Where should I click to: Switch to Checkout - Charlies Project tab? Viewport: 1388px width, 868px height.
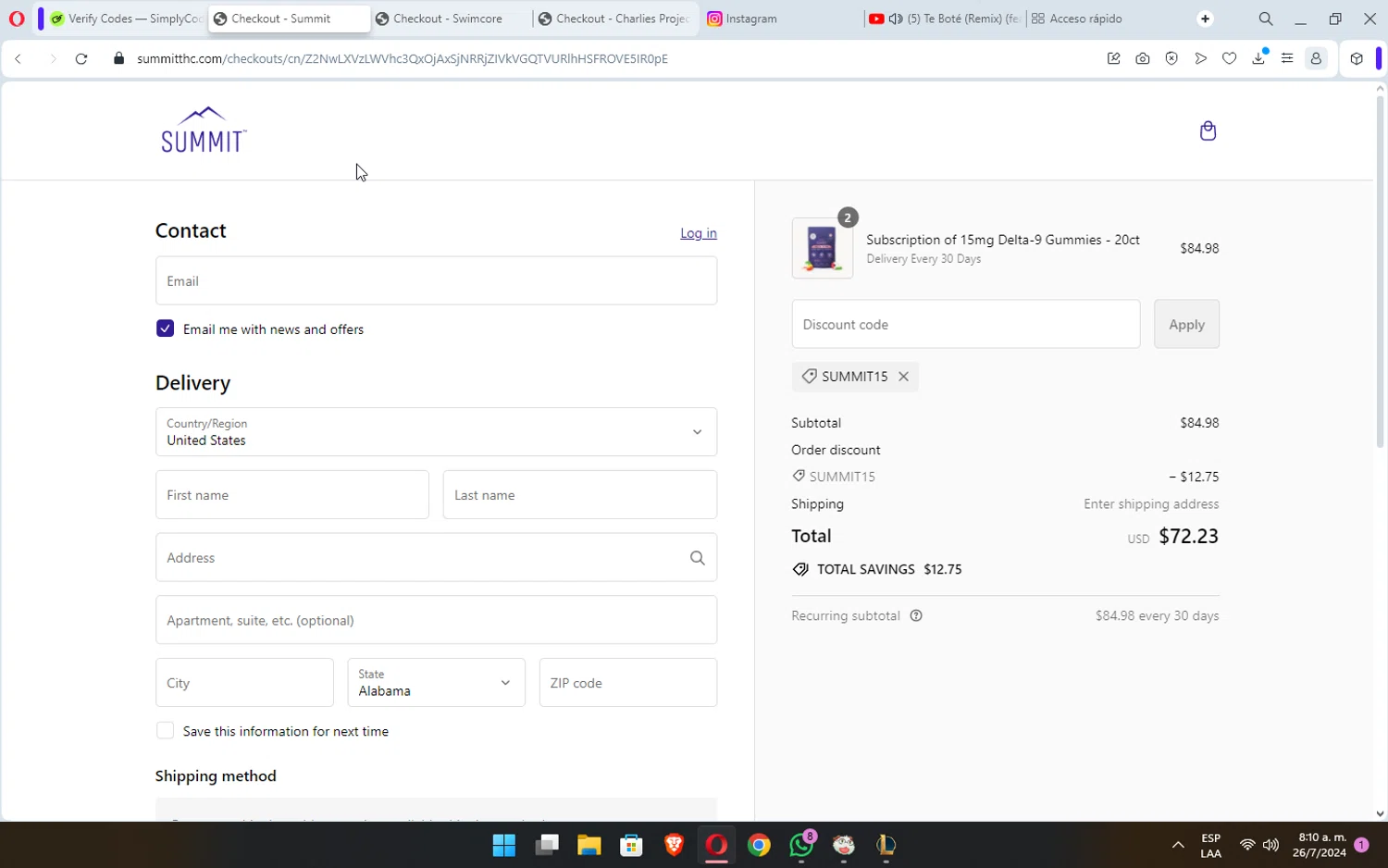[x=615, y=19]
